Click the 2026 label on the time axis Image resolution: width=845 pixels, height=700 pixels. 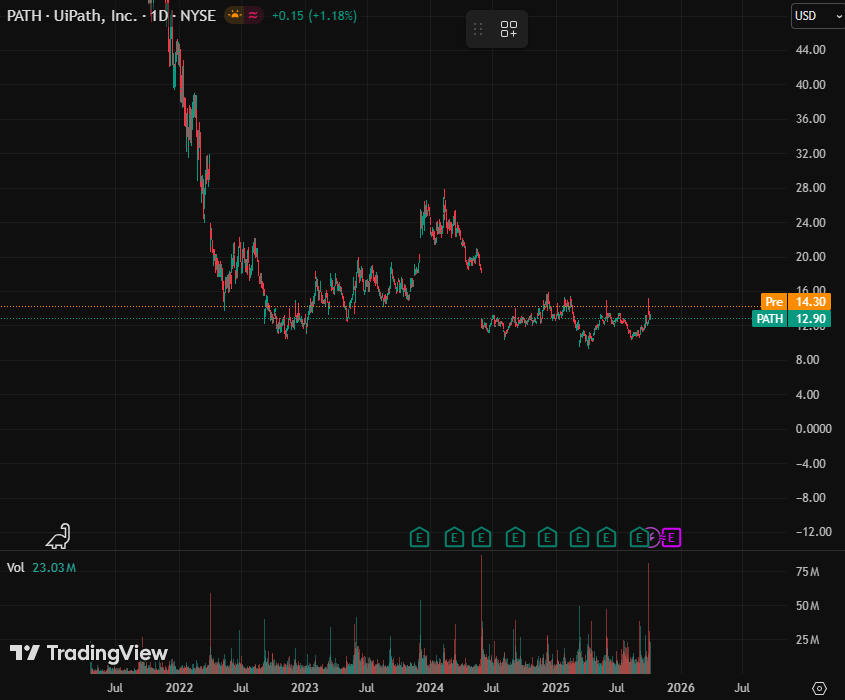681,688
